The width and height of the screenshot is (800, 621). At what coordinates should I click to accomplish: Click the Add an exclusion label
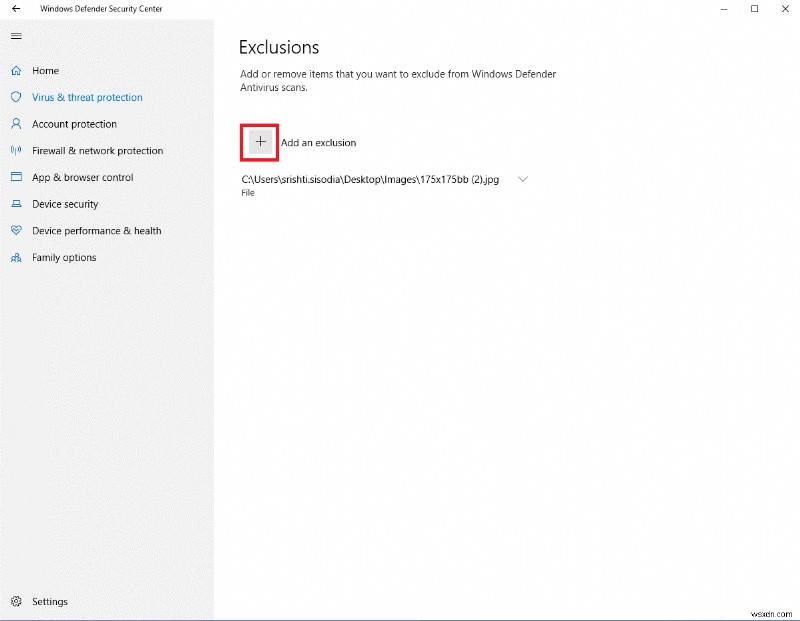[x=317, y=142]
